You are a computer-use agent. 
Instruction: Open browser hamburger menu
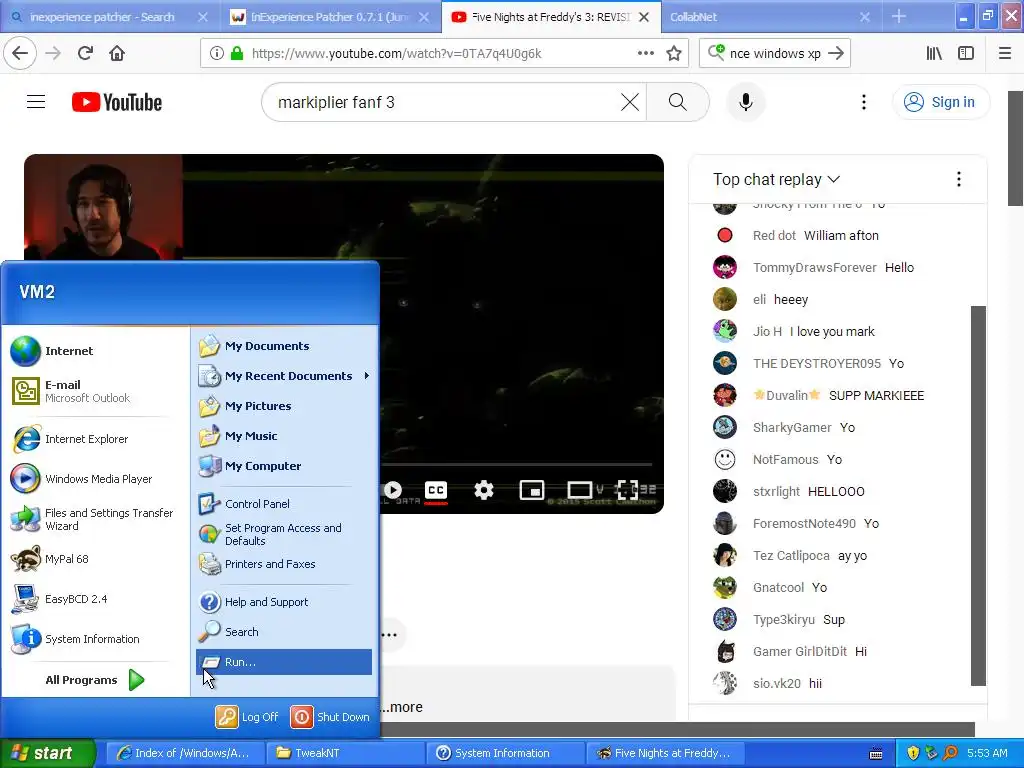coord(1005,53)
